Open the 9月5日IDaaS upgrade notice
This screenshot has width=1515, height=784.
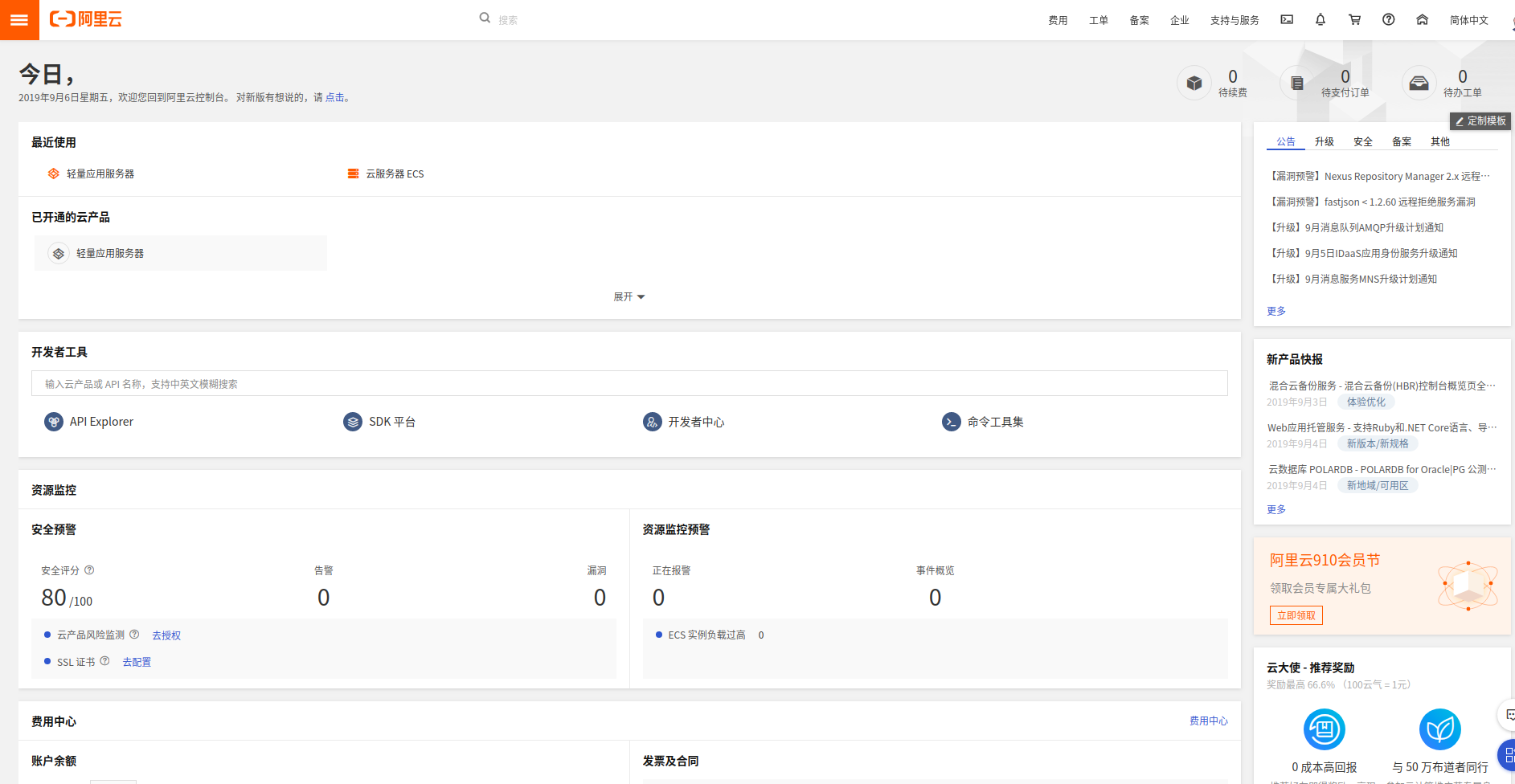pyautogui.click(x=1363, y=253)
